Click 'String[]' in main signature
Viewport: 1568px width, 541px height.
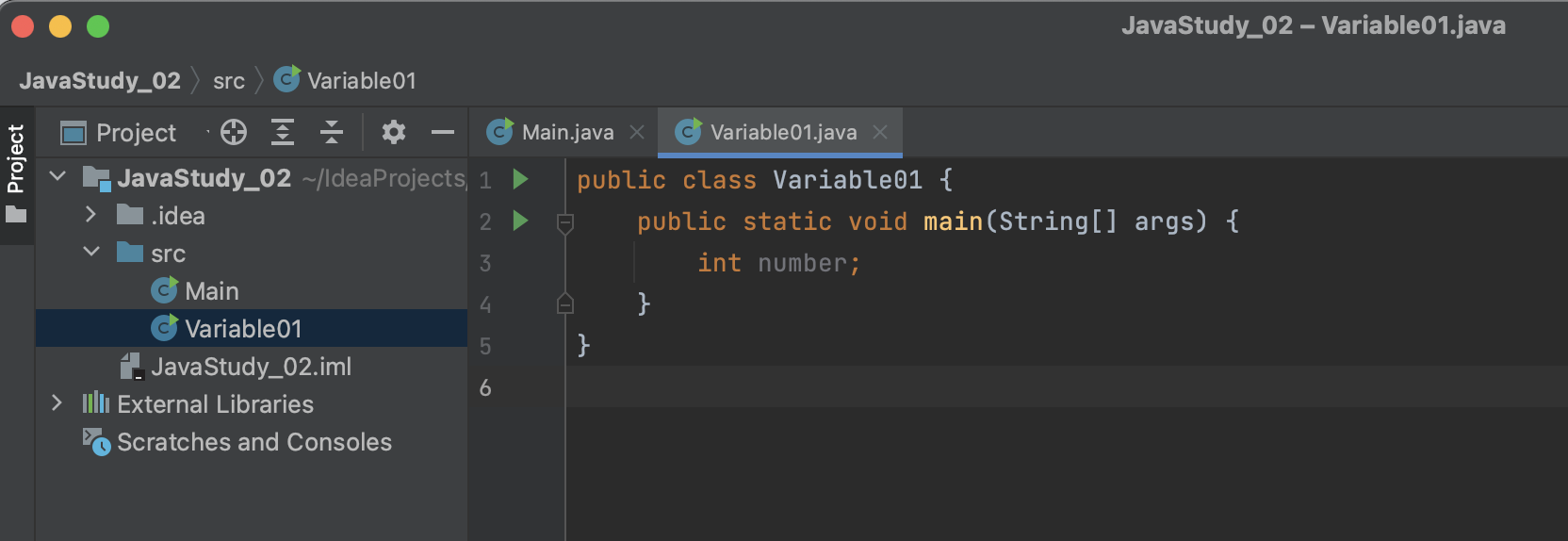click(x=1058, y=221)
